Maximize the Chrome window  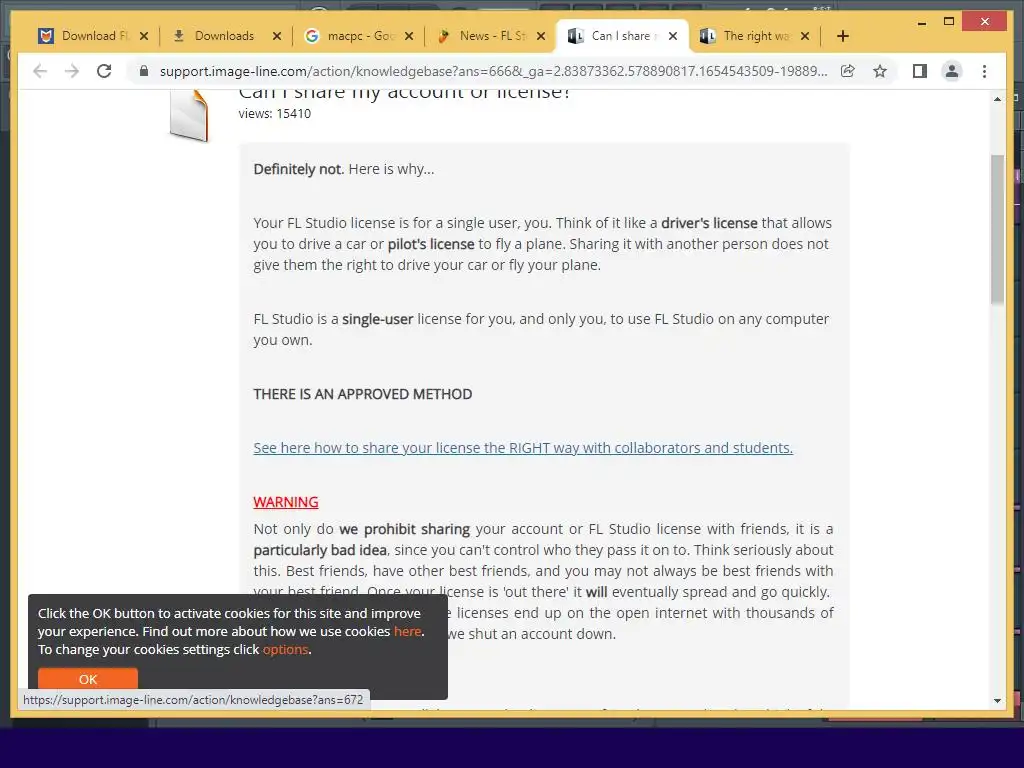[949, 22]
